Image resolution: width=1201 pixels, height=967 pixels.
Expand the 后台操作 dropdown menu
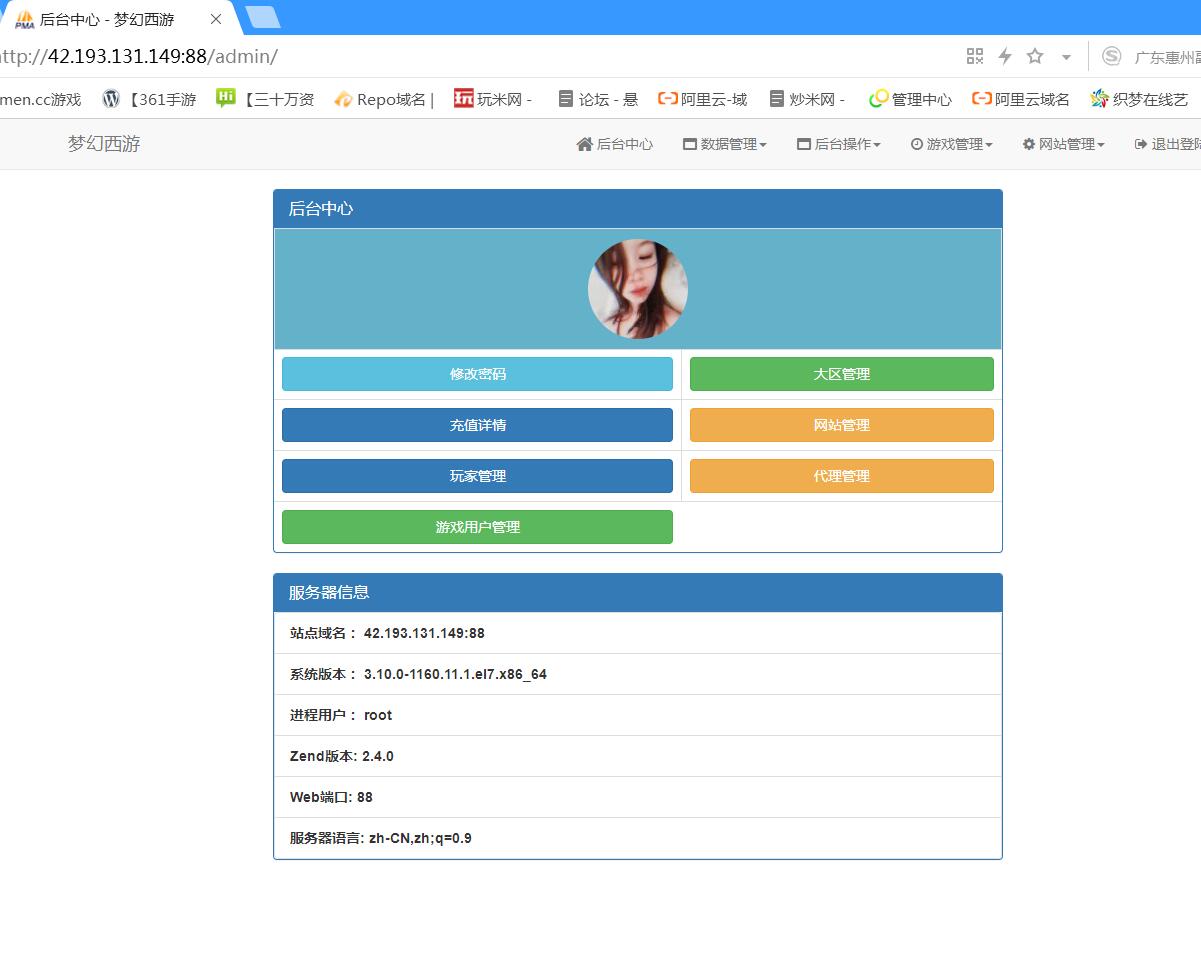[839, 144]
